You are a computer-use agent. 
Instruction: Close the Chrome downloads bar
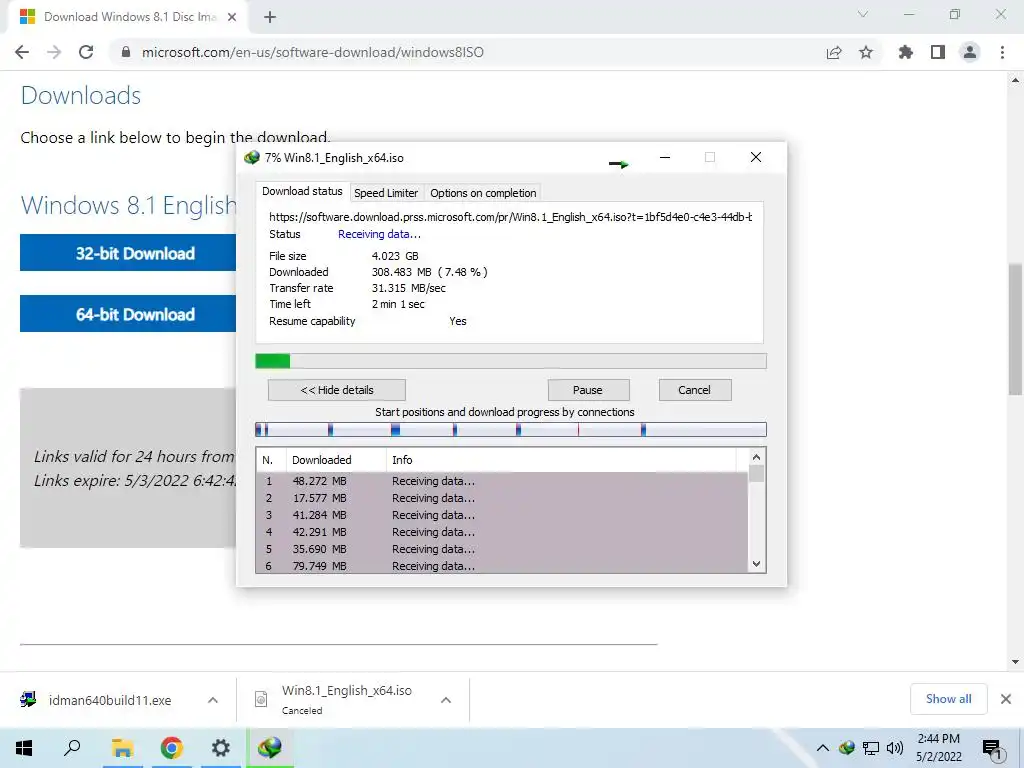1006,699
